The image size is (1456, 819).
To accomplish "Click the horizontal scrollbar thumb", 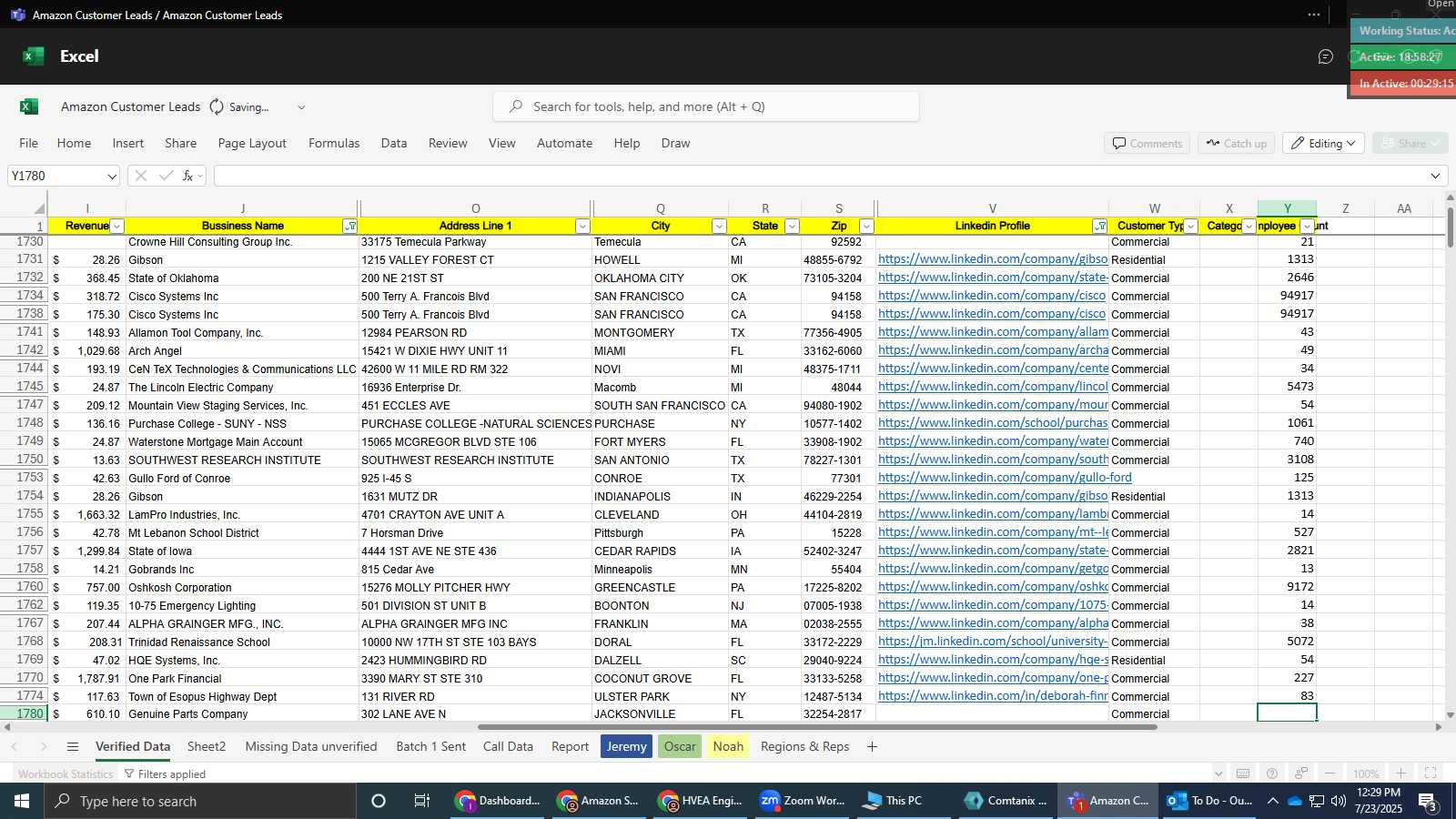I will (817, 727).
